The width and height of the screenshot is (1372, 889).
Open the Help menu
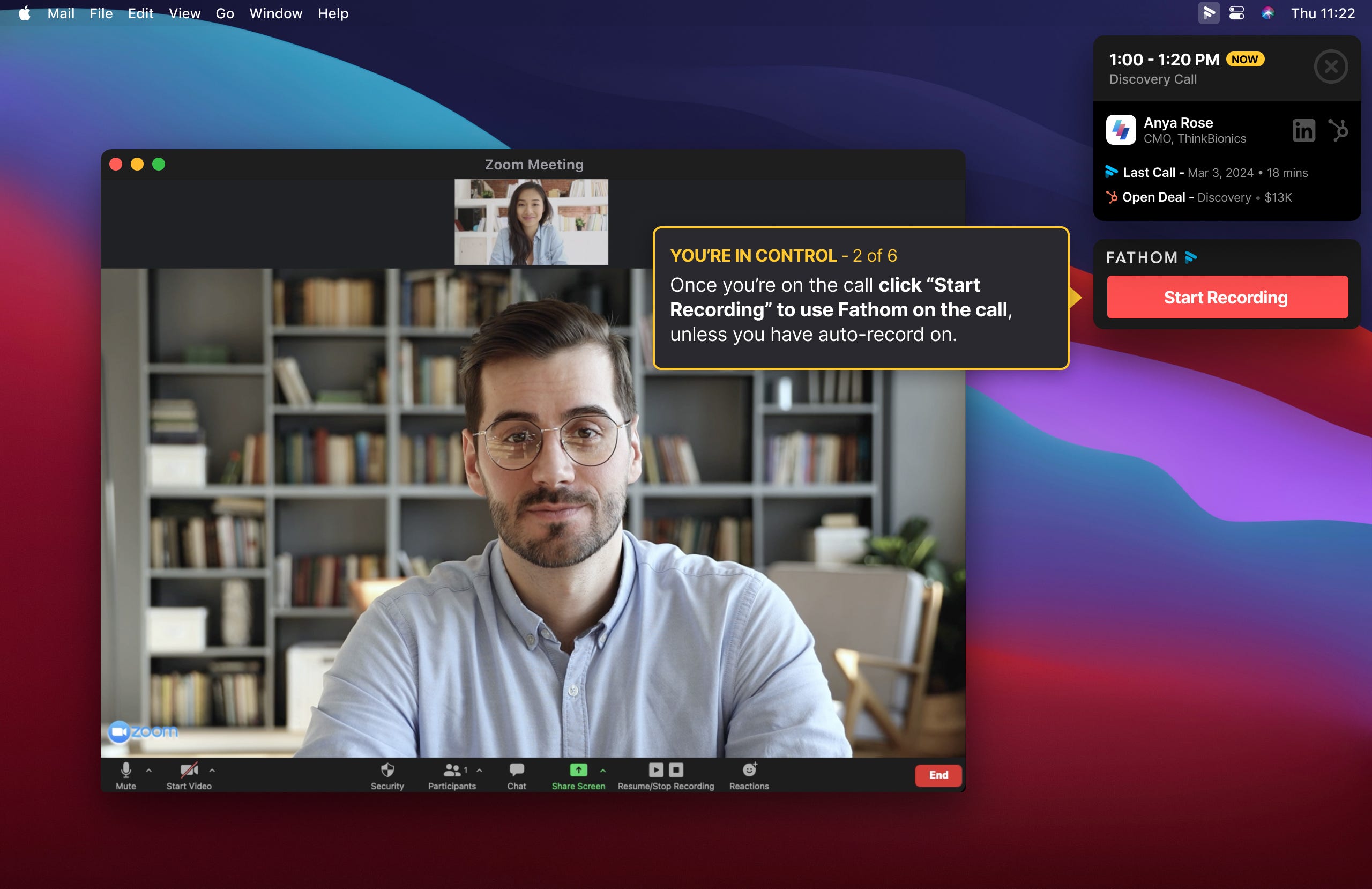[x=333, y=13]
